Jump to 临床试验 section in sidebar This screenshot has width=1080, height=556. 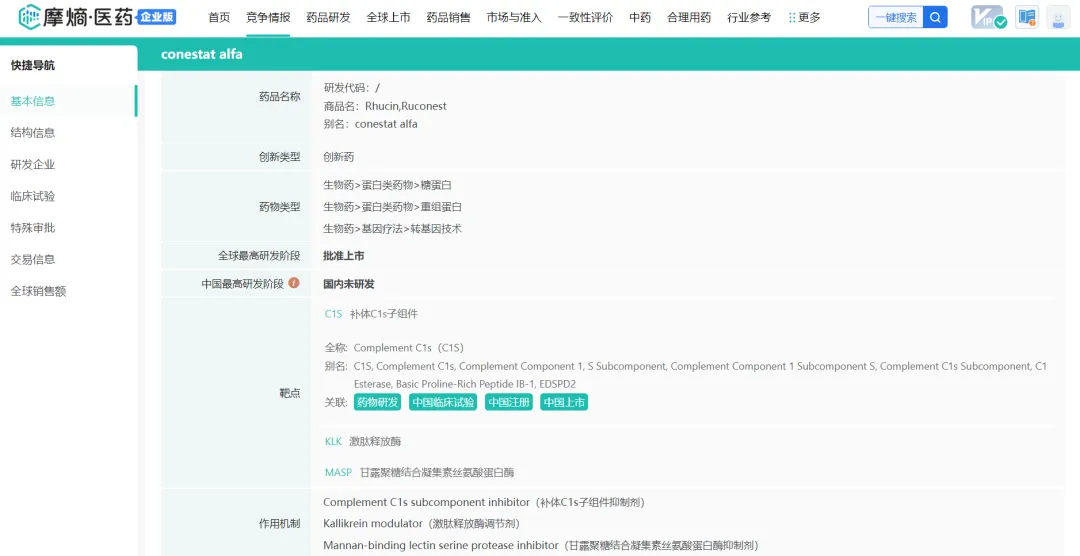pos(33,196)
